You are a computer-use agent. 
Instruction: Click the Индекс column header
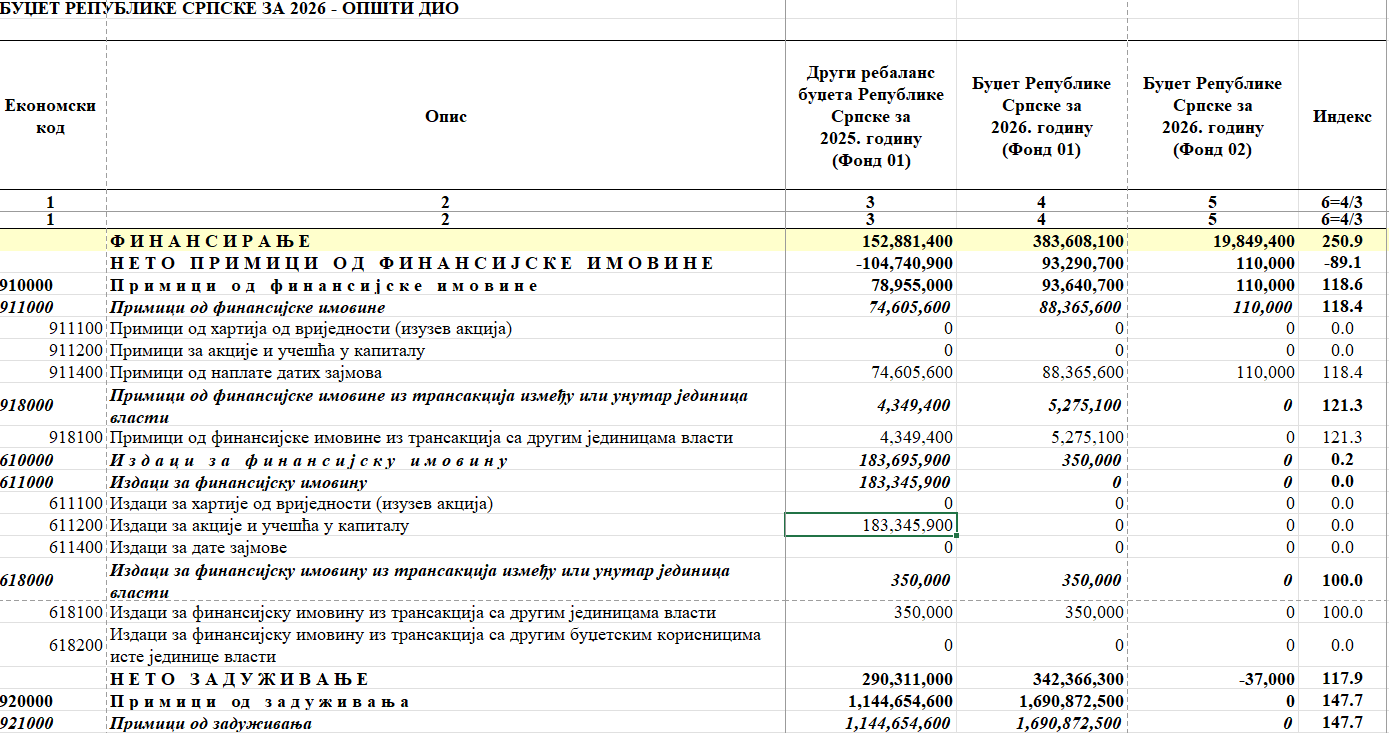point(1342,116)
